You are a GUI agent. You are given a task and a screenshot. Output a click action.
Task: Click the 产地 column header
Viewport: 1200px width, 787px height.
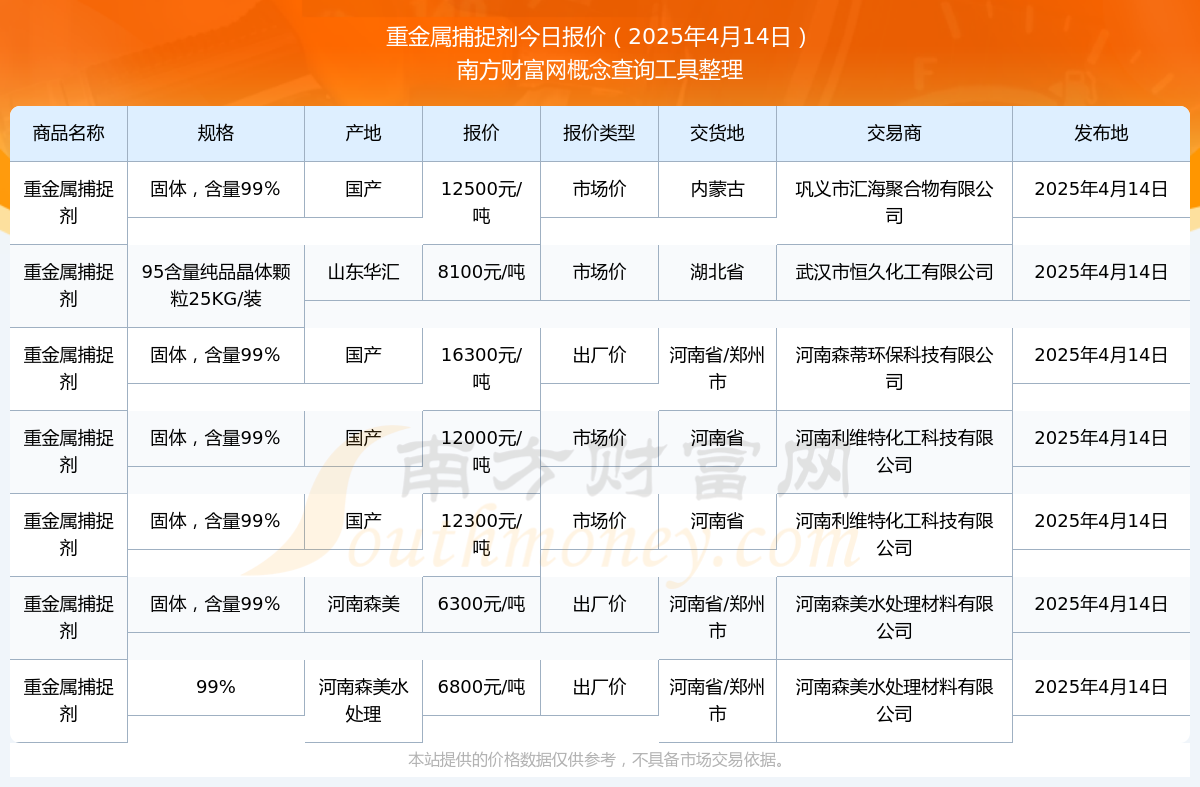click(x=363, y=133)
